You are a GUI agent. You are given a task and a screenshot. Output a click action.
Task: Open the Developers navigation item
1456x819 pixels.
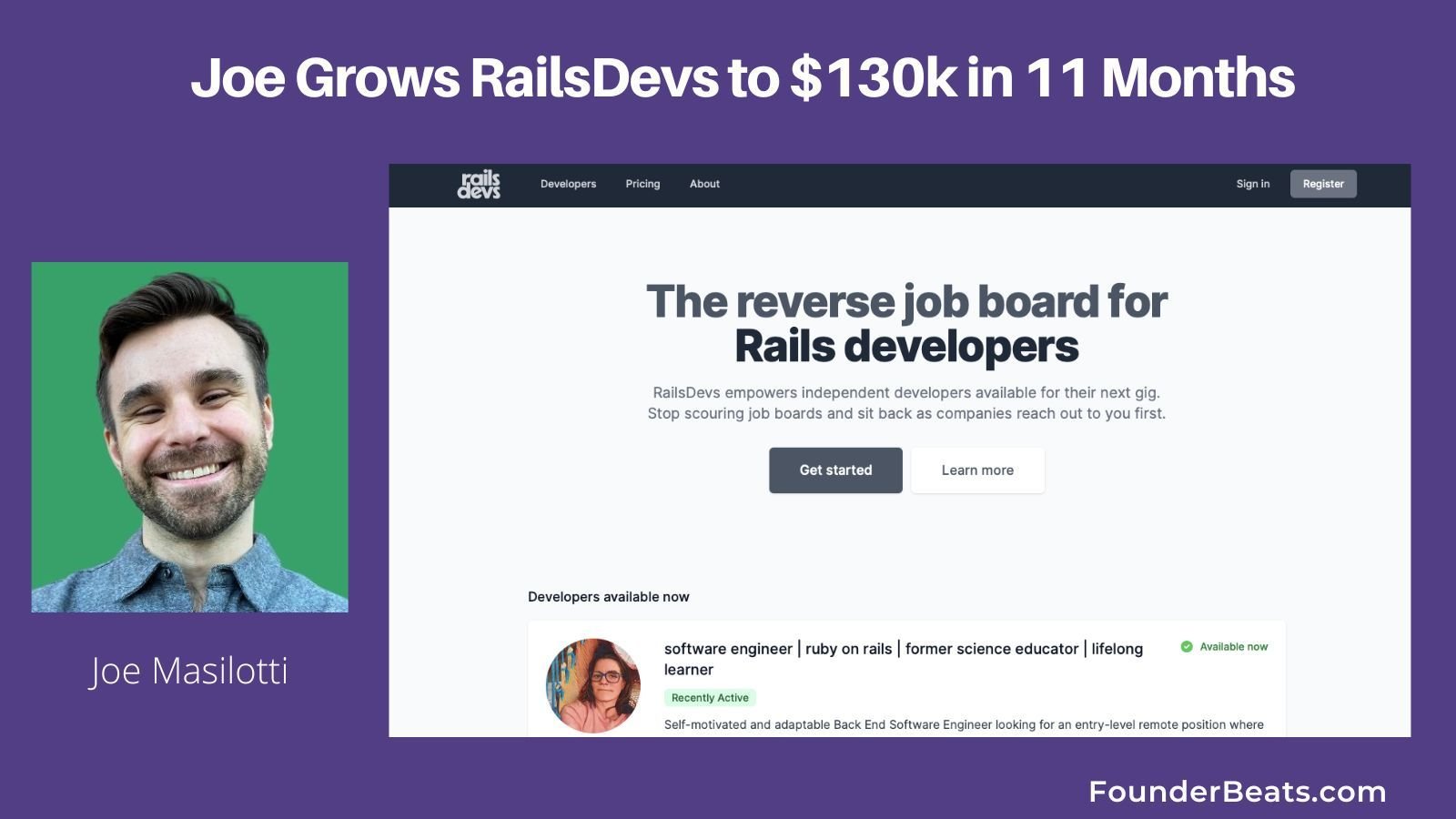pos(568,184)
